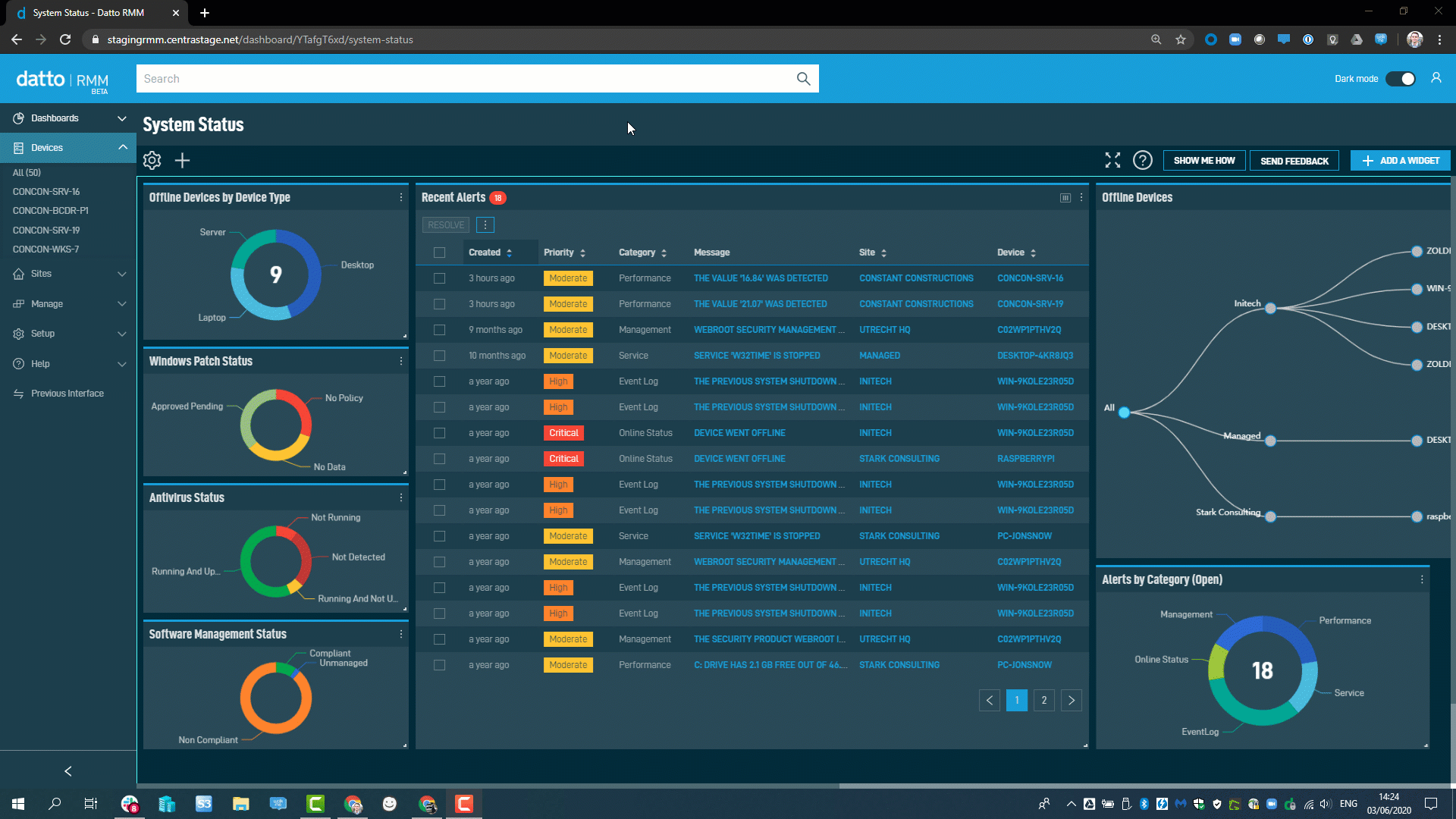Open dashboard settings gear icon
The image size is (1456, 819).
[x=152, y=160]
